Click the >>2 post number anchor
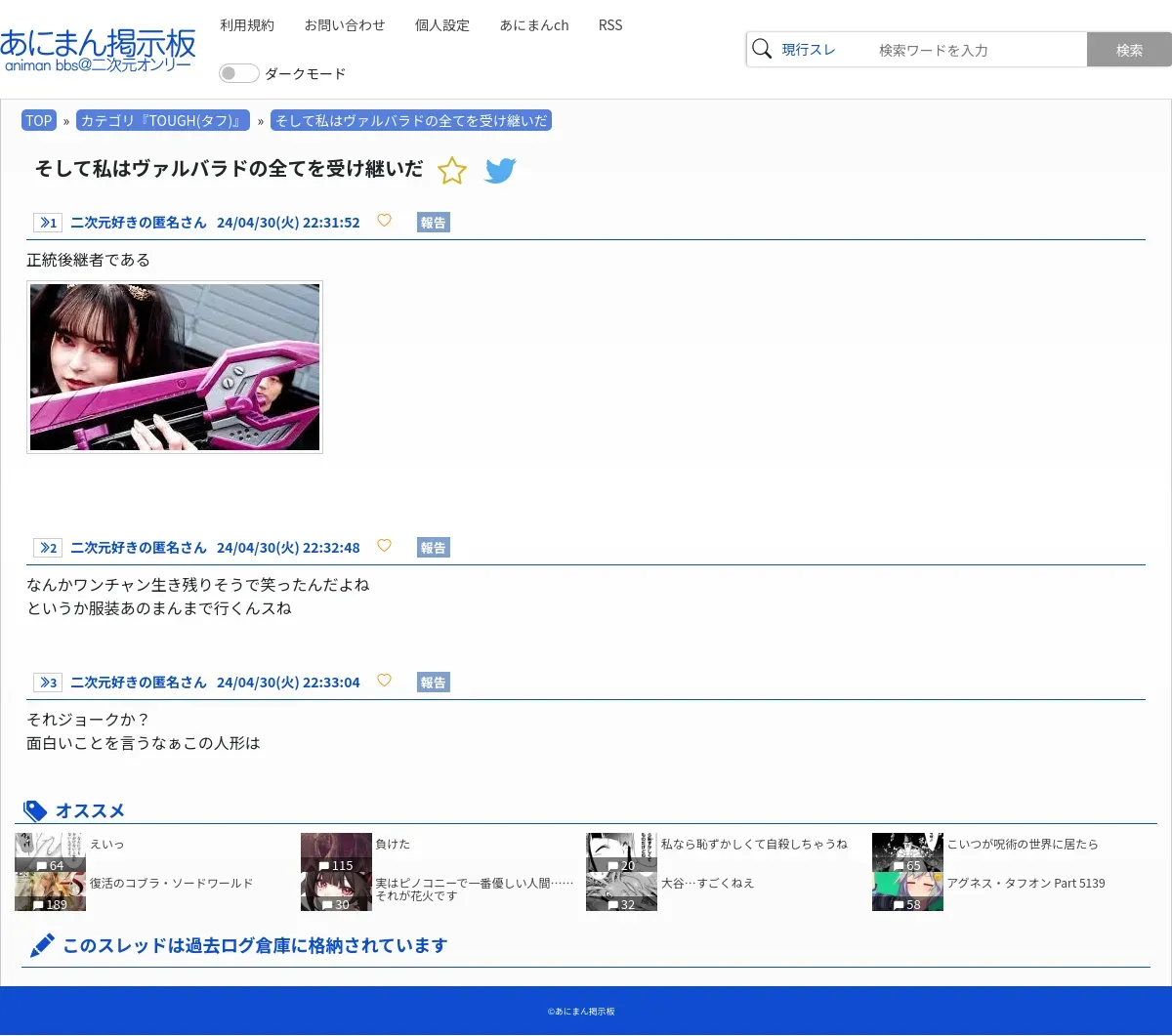 (x=48, y=548)
